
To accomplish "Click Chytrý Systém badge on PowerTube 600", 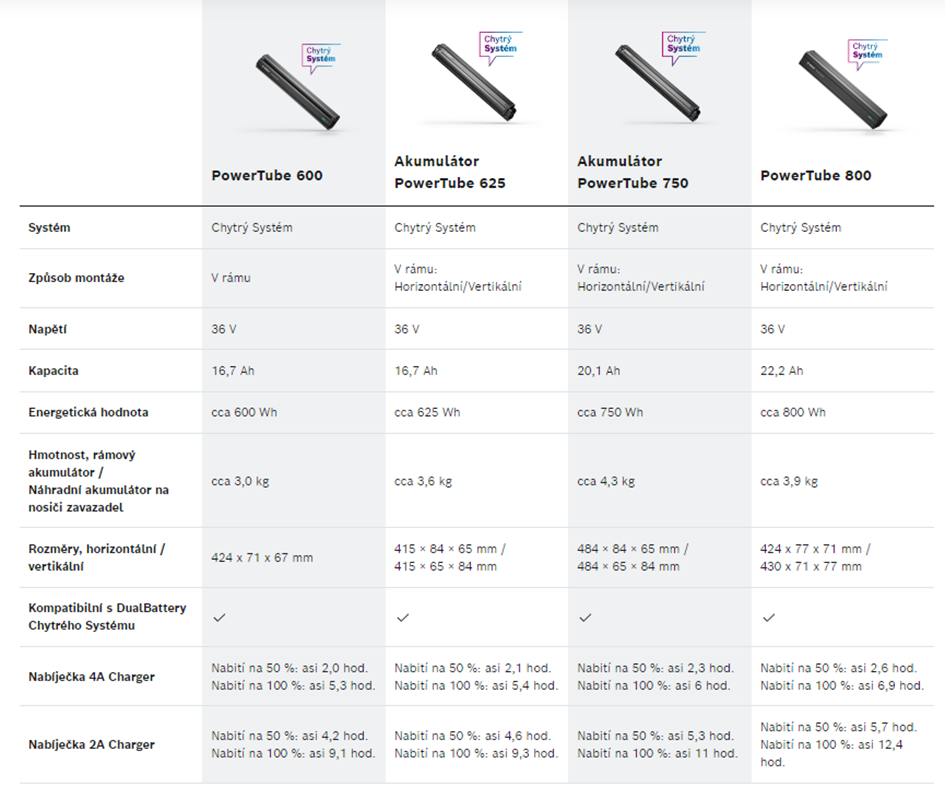I will click(x=321, y=57).
